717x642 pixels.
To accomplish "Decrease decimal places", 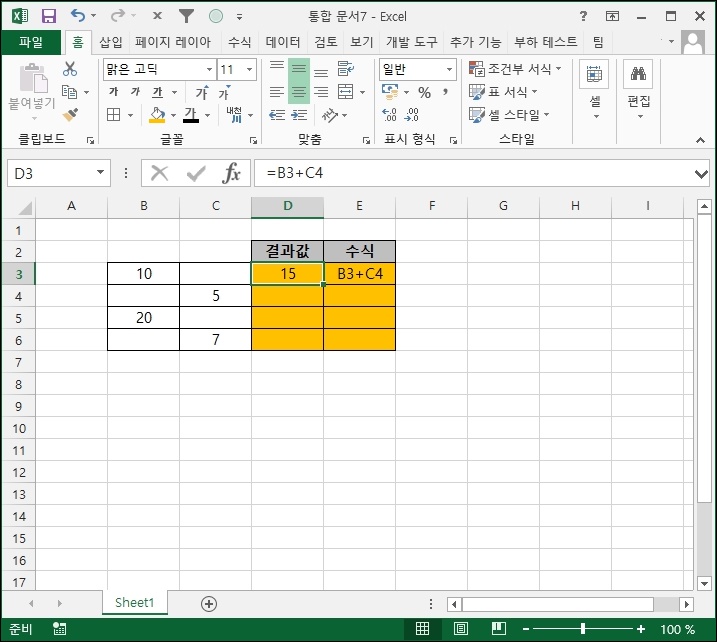I will coord(412,115).
